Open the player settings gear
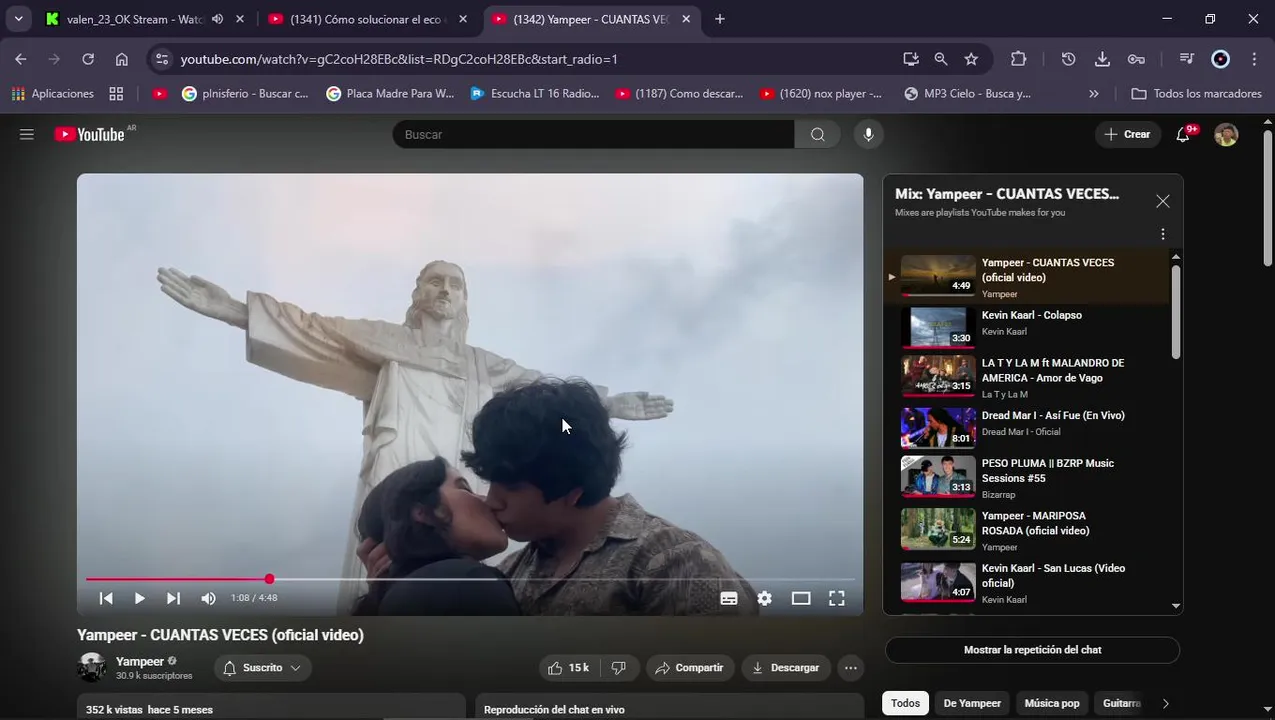 (765, 598)
